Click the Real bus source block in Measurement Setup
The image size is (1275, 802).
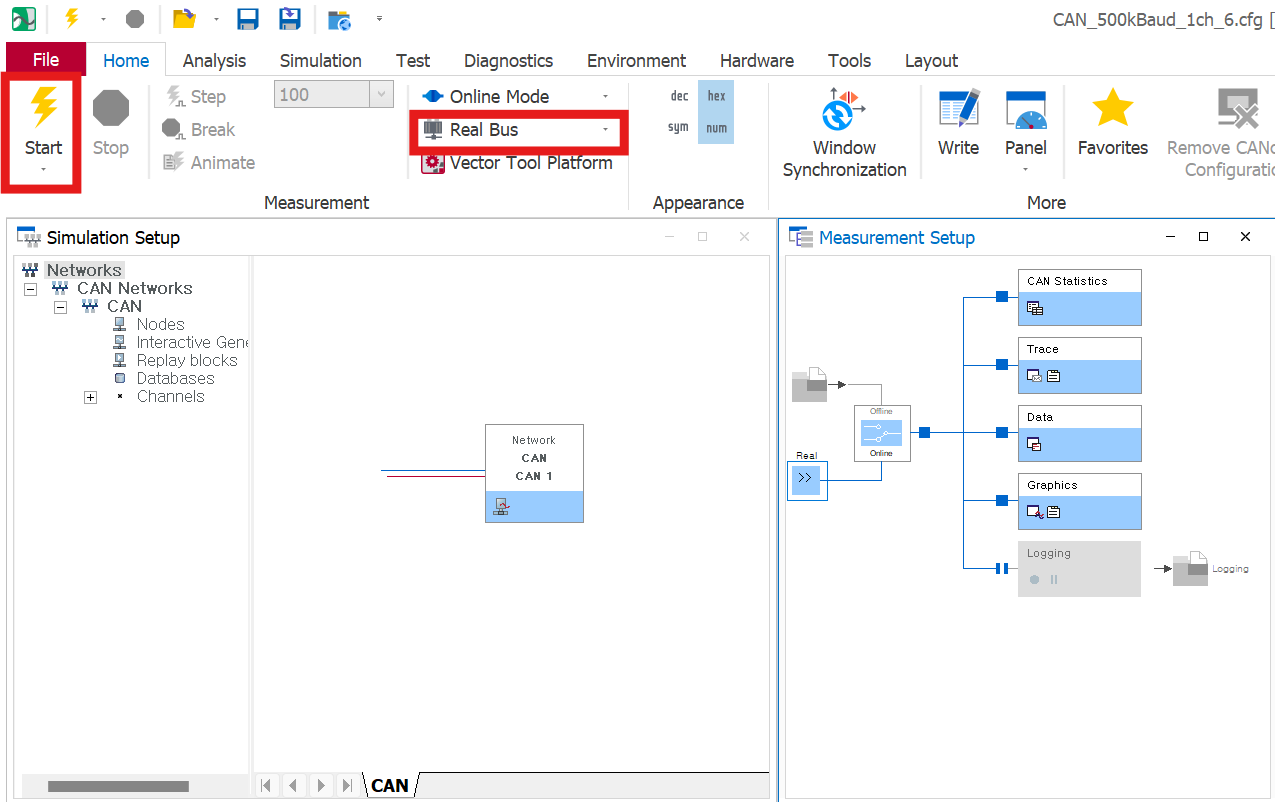[x=807, y=481]
